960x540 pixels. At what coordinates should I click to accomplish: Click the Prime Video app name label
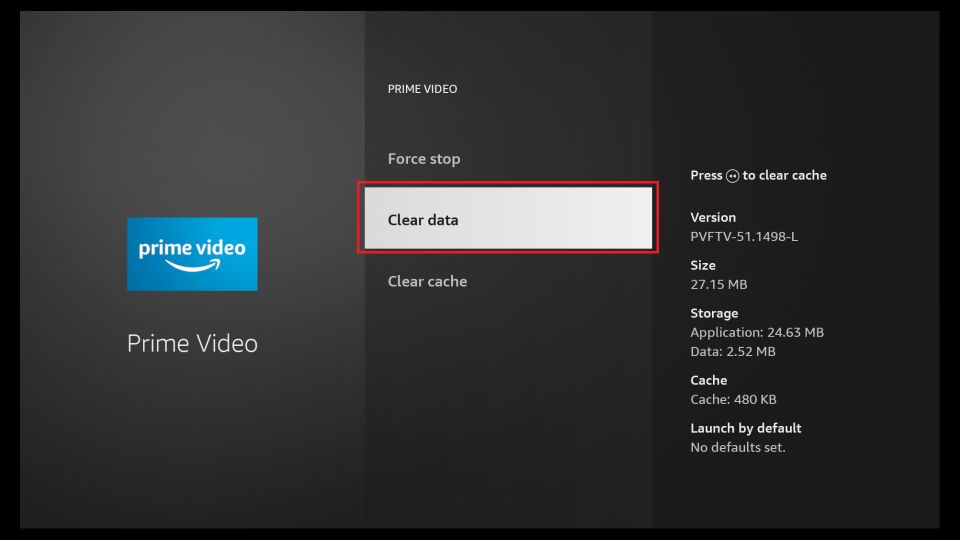tap(192, 343)
